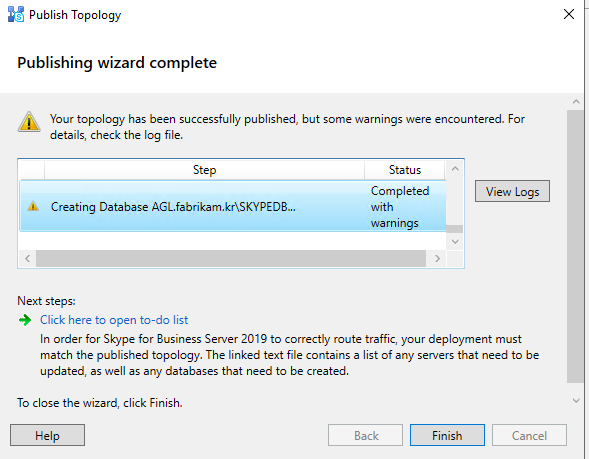Click the wizard page vertical scrollbar thumb

pyautogui.click(x=576, y=246)
